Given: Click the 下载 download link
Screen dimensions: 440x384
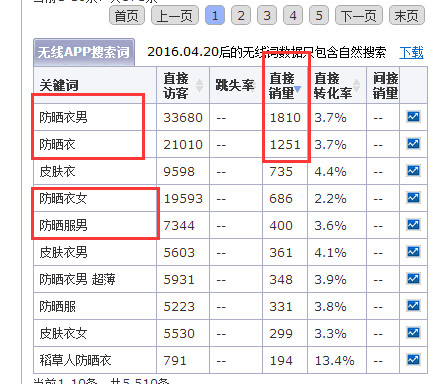Looking at the screenshot, I should [411, 53].
